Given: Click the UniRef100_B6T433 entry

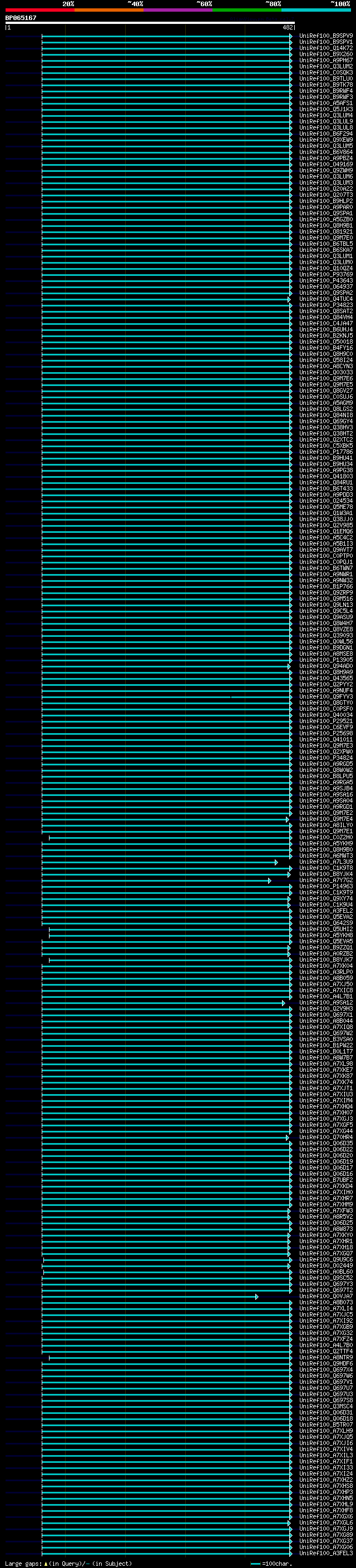Looking at the screenshot, I should tap(325, 489).
